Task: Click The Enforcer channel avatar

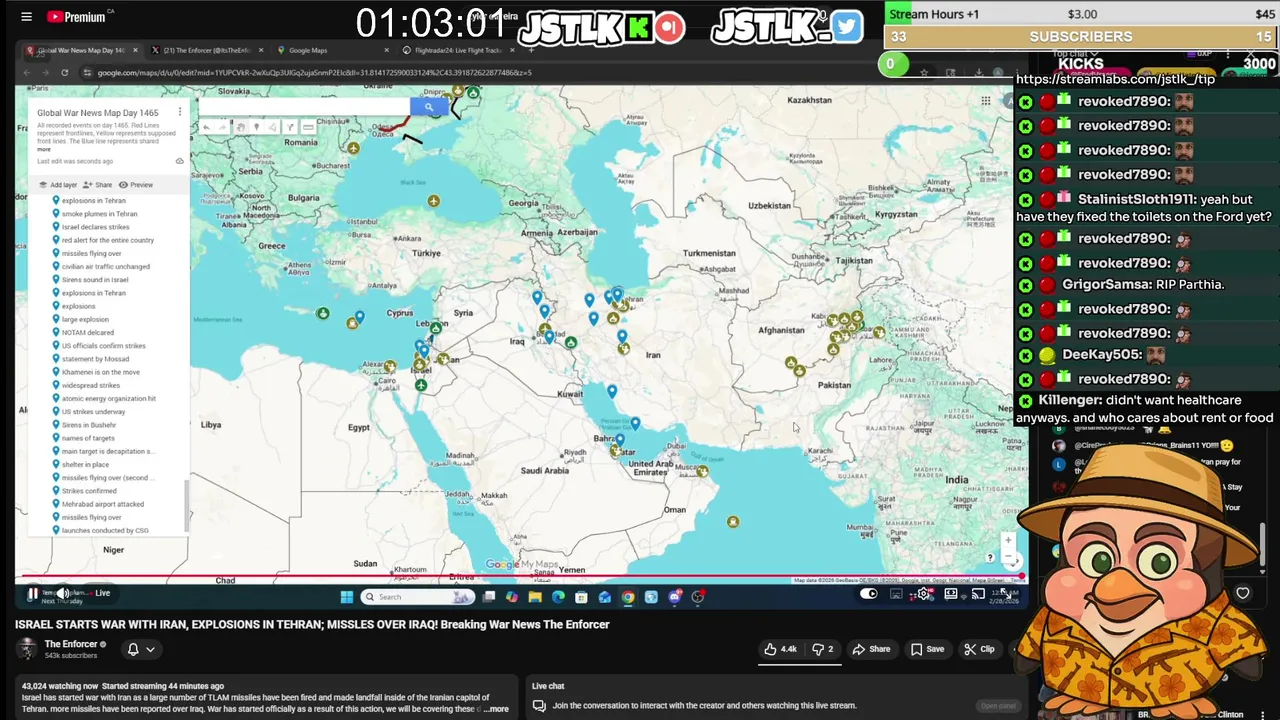Action: point(27,649)
